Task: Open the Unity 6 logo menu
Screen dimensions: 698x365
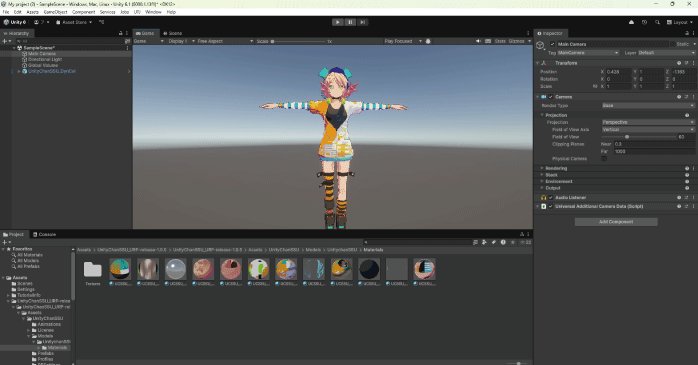Action: click(x=15, y=22)
